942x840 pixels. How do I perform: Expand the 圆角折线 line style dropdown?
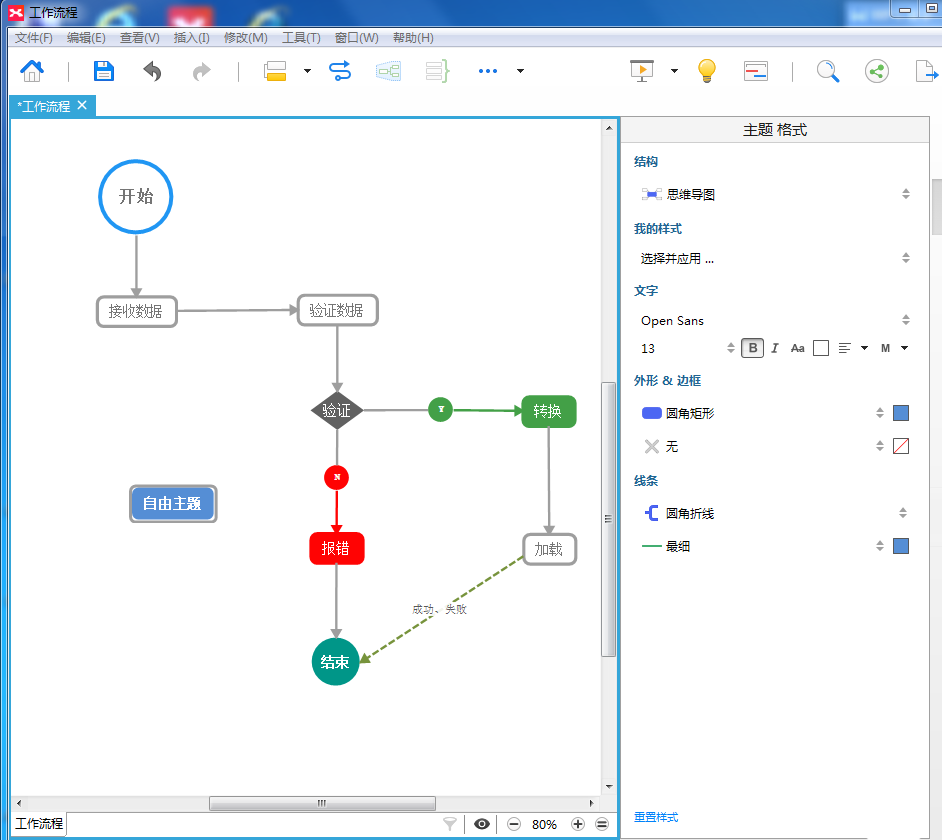(775, 513)
